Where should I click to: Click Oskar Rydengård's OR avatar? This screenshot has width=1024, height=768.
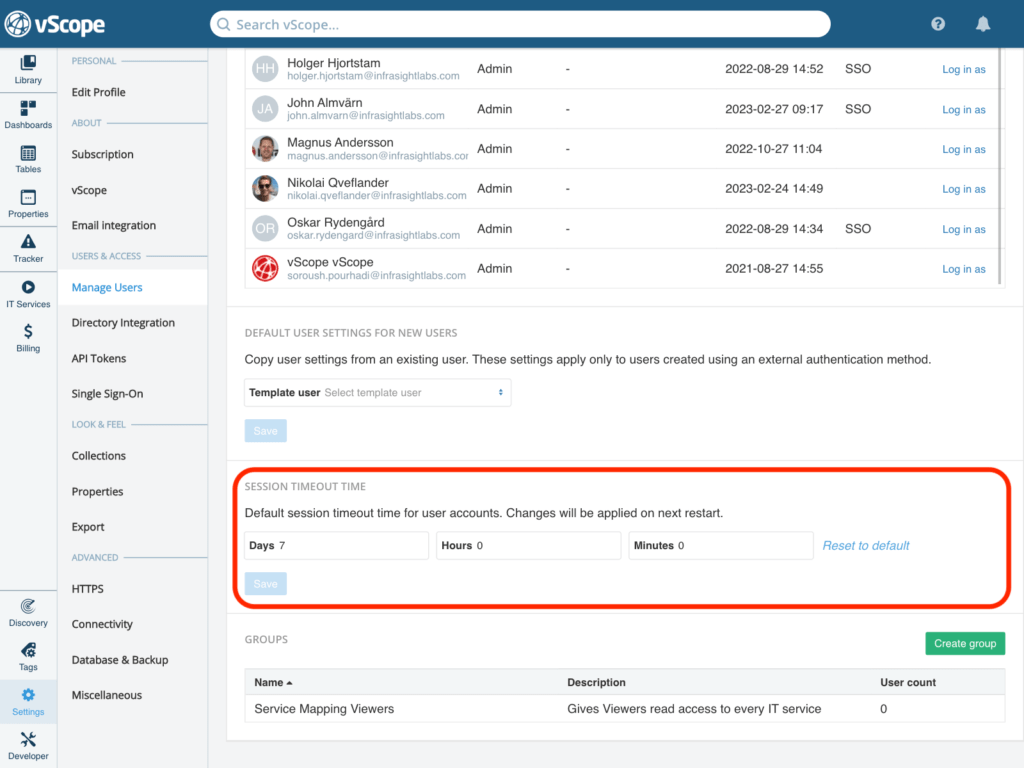click(265, 229)
